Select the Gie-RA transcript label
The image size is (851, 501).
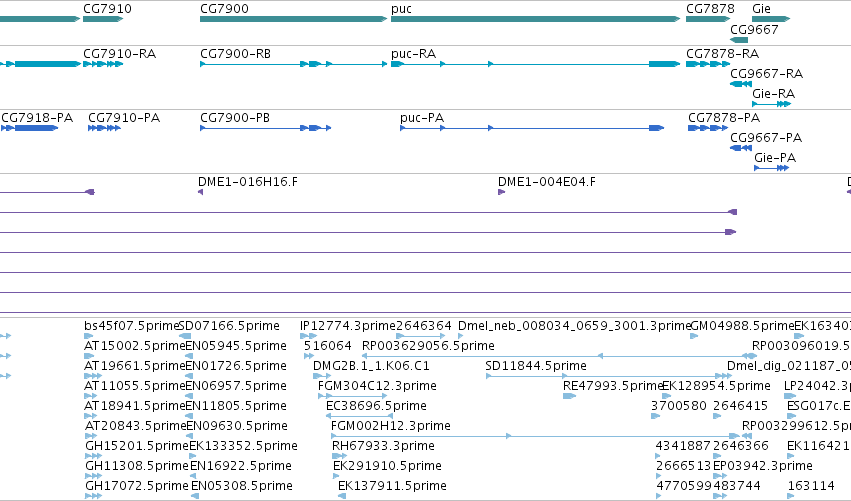click(773, 93)
